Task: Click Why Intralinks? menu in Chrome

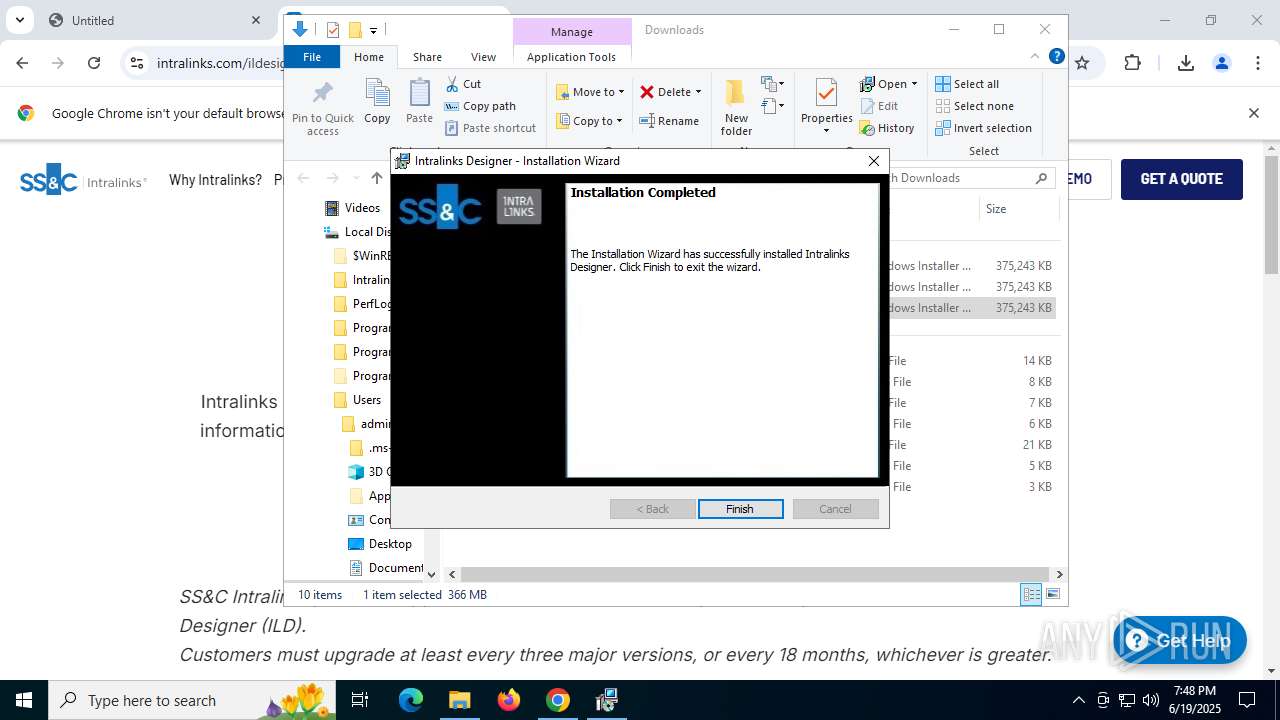Action: click(215, 180)
